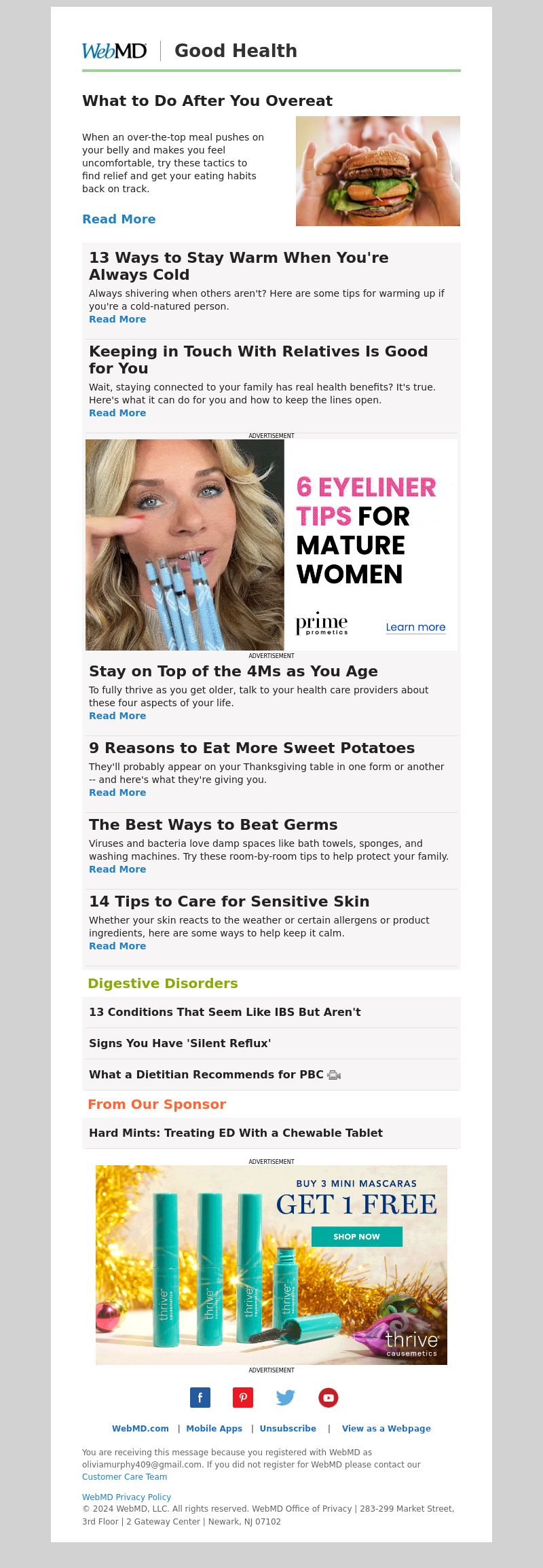Open the Pinterest social icon
Screen dimensions: 543x1568
243,1398
